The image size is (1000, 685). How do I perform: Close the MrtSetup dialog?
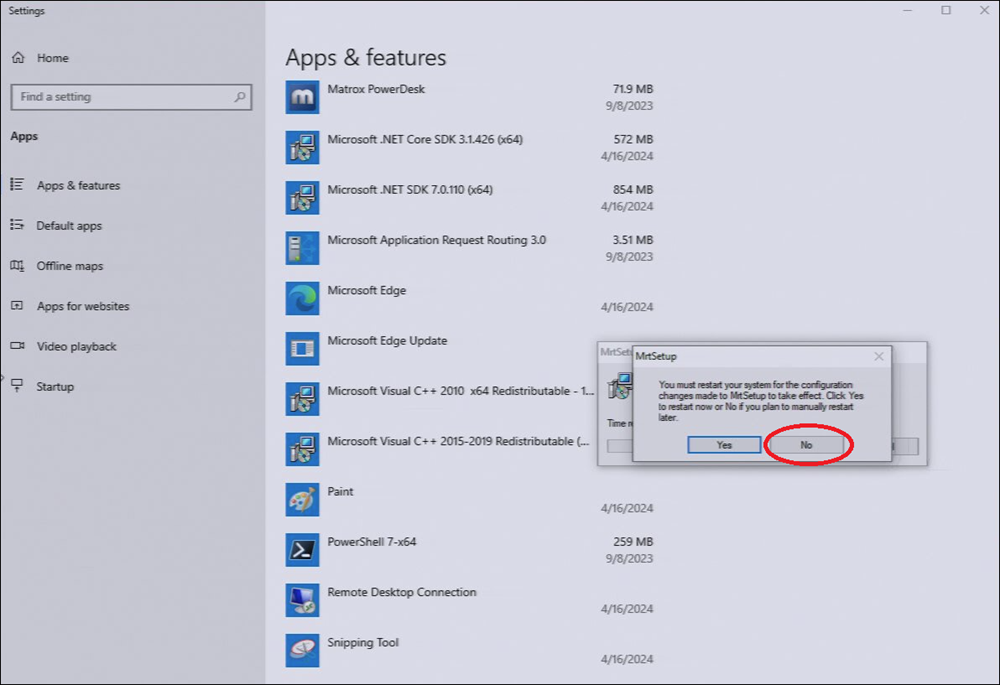pyautogui.click(x=878, y=356)
